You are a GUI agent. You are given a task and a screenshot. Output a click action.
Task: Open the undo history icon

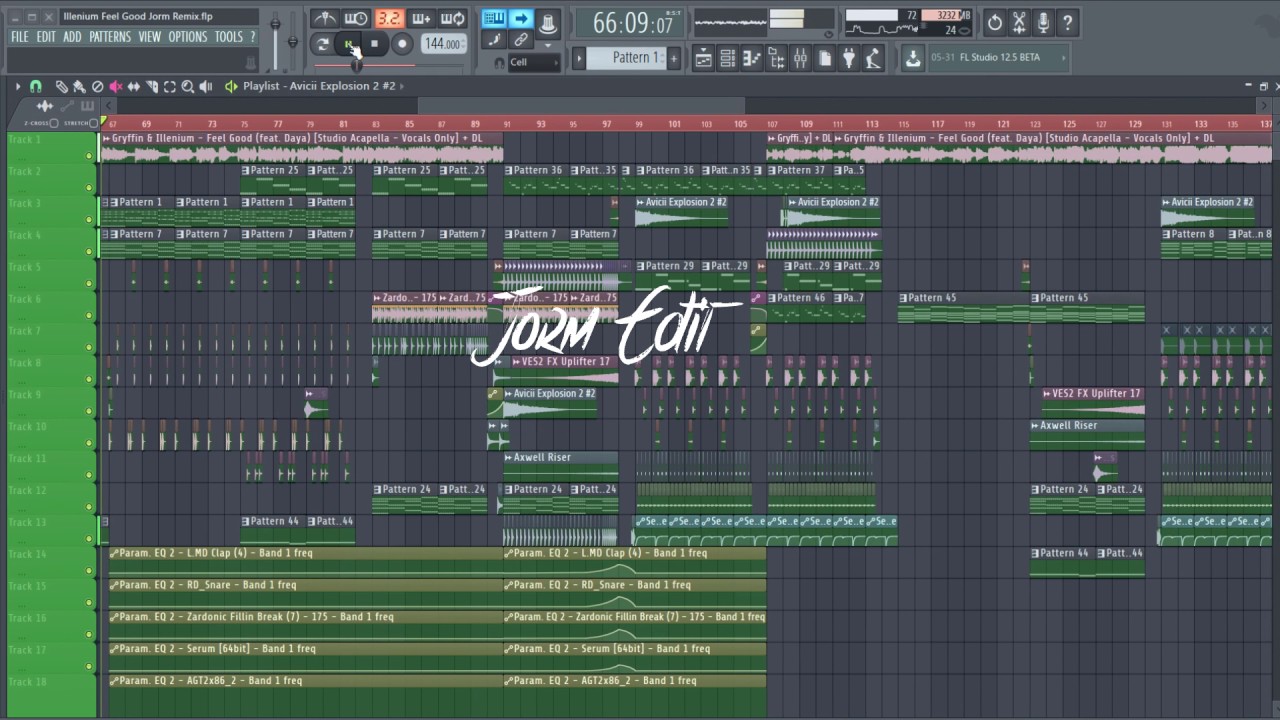(x=995, y=22)
